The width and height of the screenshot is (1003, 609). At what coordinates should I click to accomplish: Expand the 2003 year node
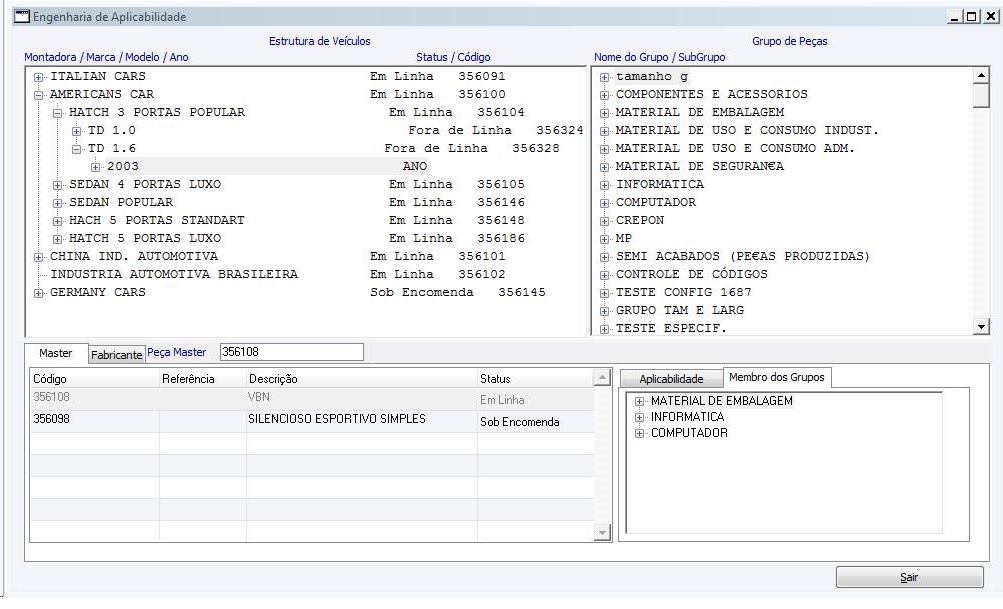coord(96,167)
